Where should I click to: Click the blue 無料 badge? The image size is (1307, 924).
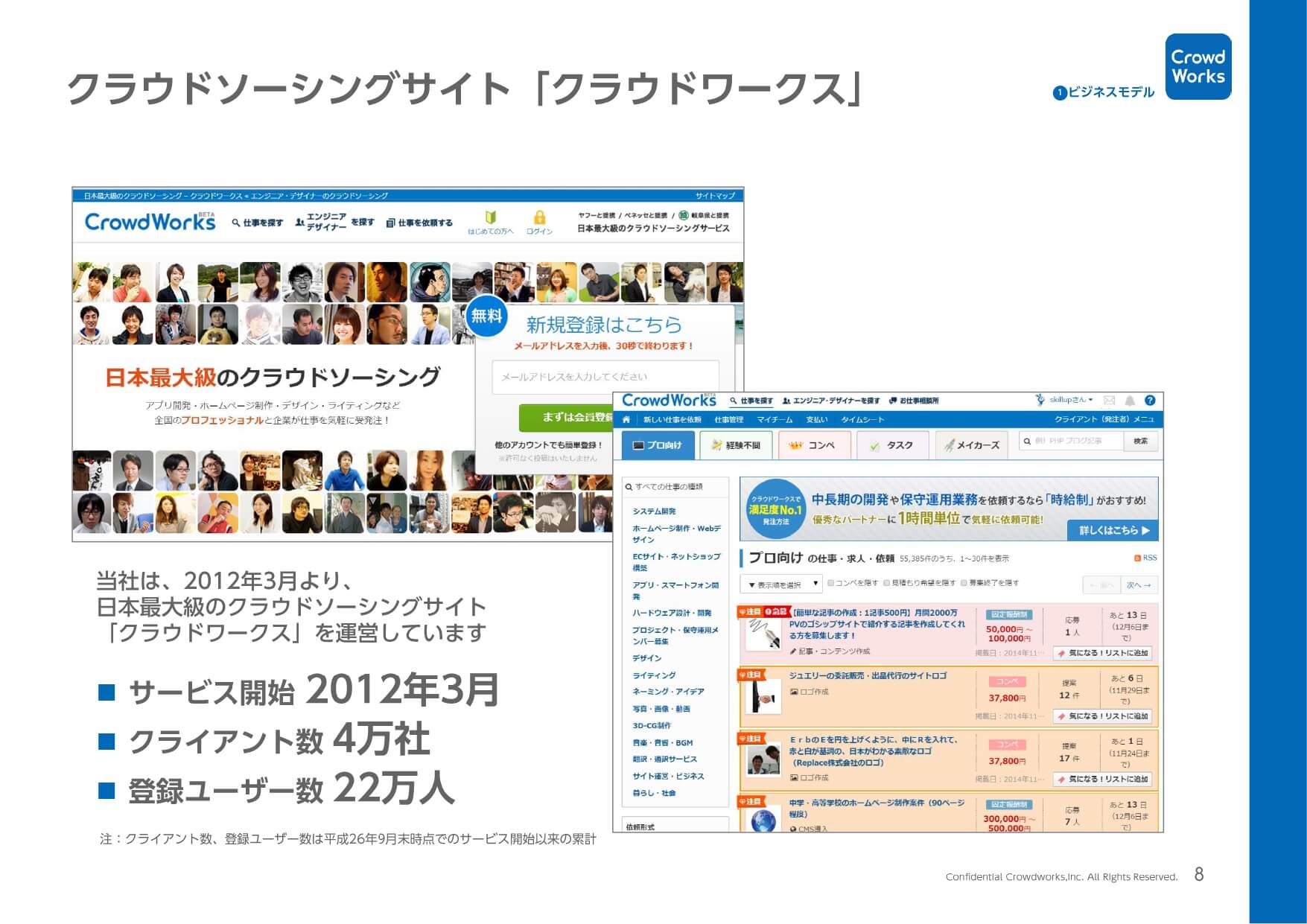point(486,316)
